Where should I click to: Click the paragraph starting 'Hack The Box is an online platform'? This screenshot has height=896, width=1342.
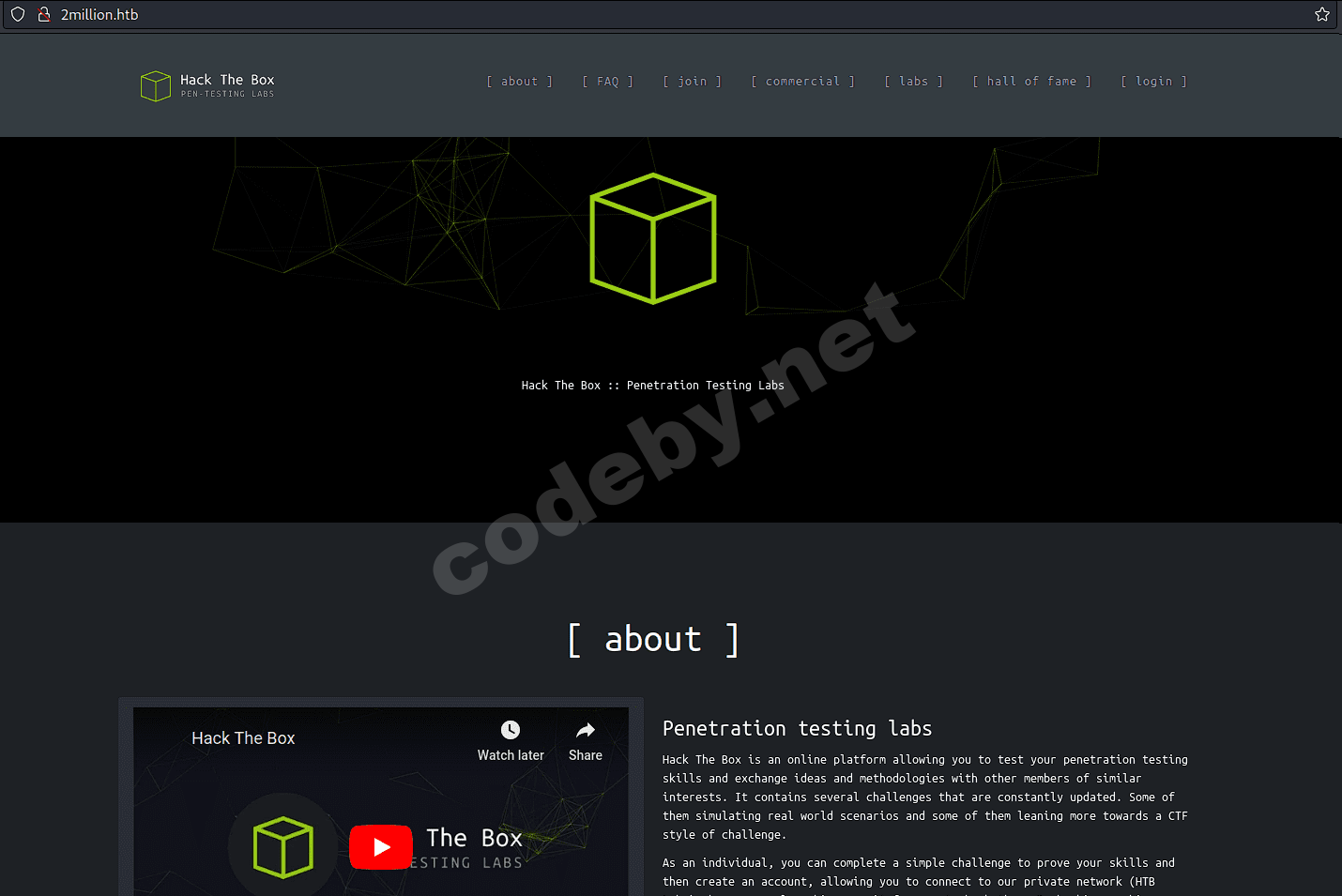925,797
